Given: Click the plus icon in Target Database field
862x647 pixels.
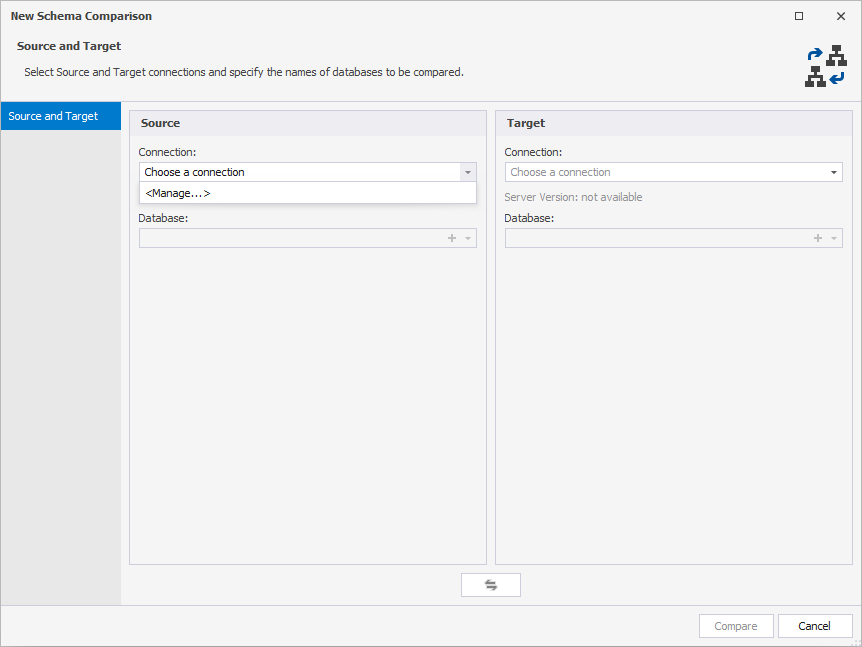Looking at the screenshot, I should click(818, 238).
